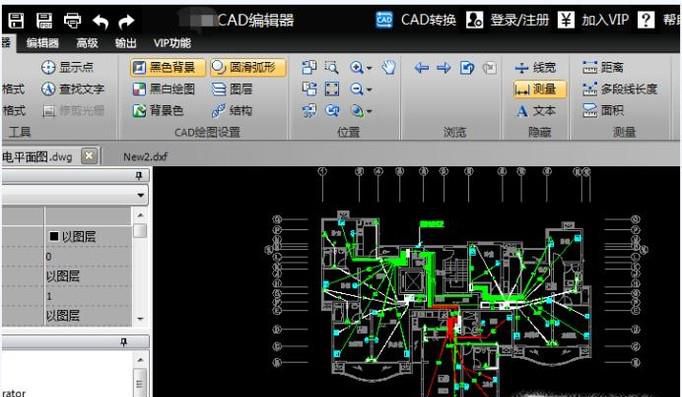
Task: Switch to New2.dxf document tab
Action: (145, 157)
